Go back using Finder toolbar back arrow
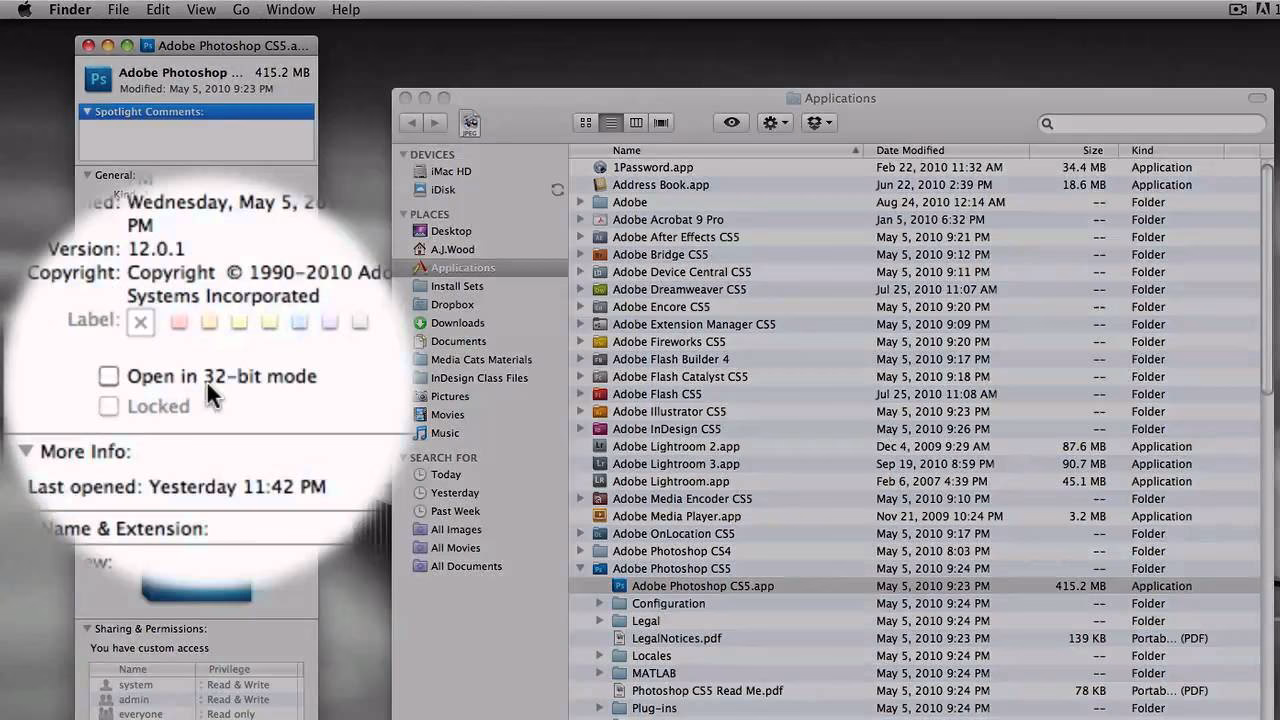1280x720 pixels. (411, 123)
